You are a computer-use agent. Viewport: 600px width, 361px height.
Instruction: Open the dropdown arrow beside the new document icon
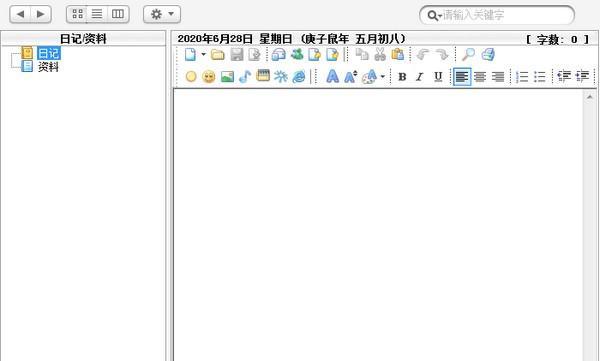point(203,54)
